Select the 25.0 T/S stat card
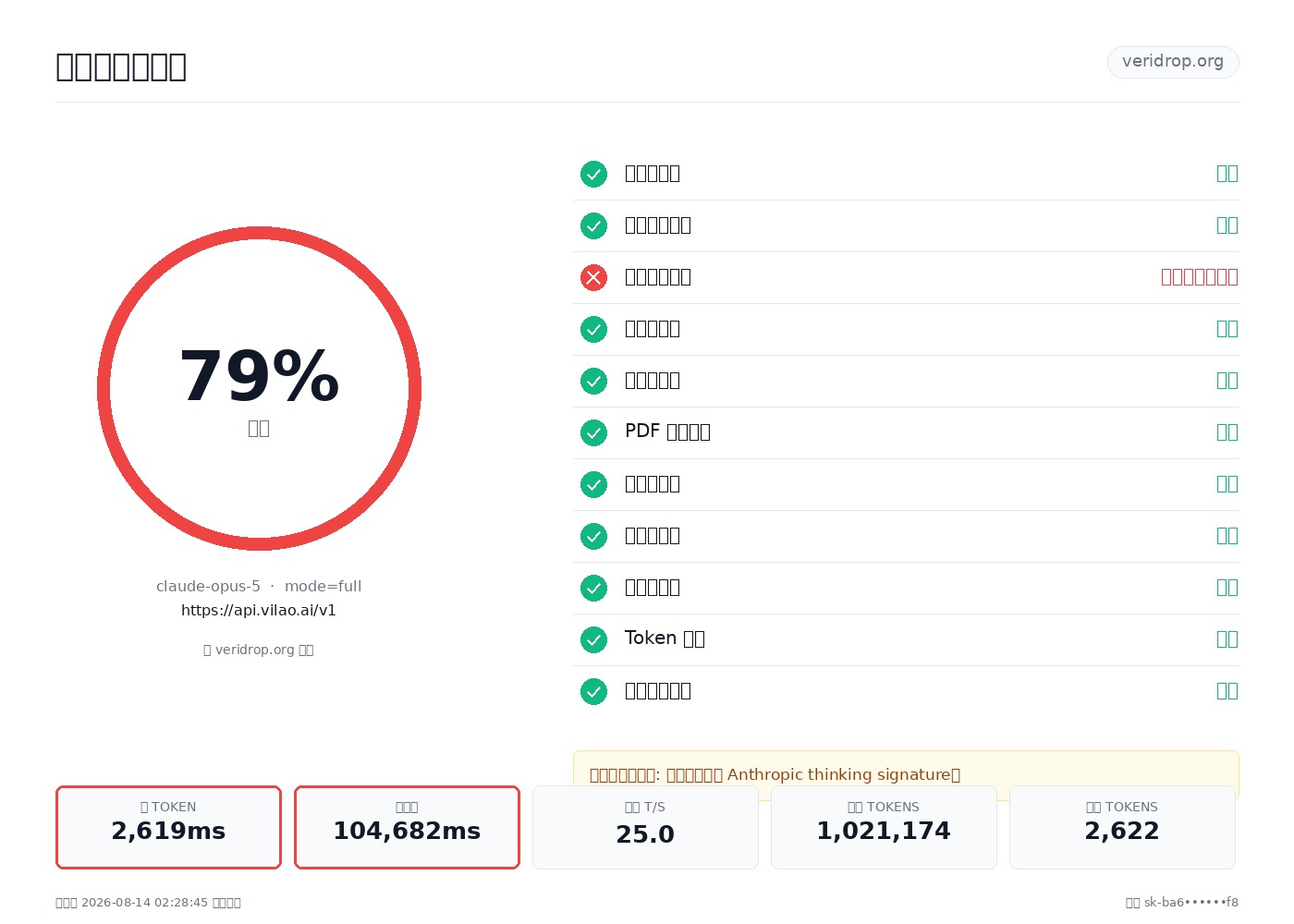This screenshot has width=1294, height=924. 645,827
